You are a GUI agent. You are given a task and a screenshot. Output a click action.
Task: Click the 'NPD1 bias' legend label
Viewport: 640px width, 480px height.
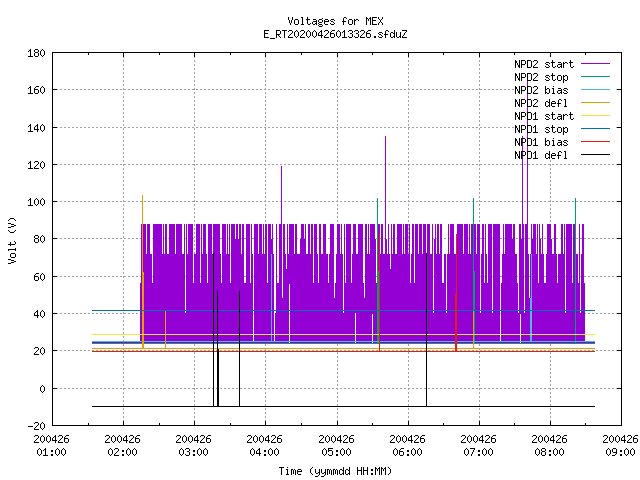point(541,142)
